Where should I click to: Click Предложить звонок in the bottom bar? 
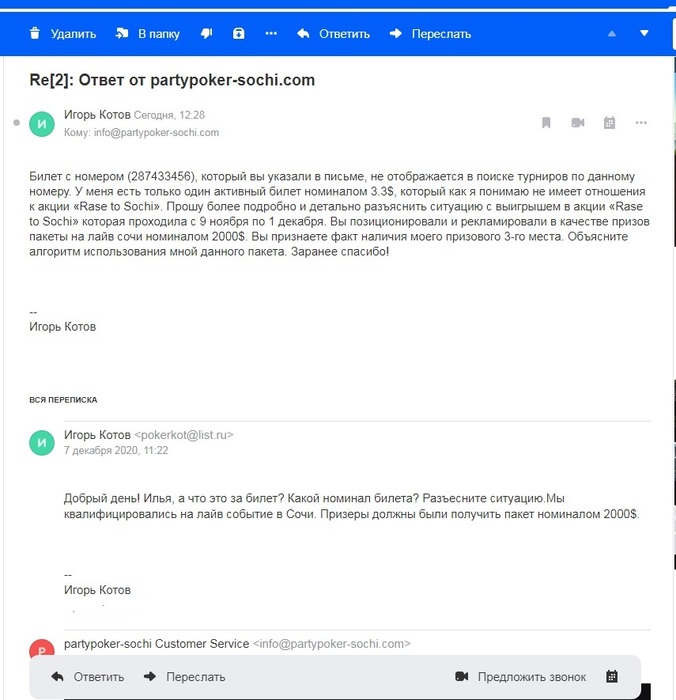[x=520, y=677]
